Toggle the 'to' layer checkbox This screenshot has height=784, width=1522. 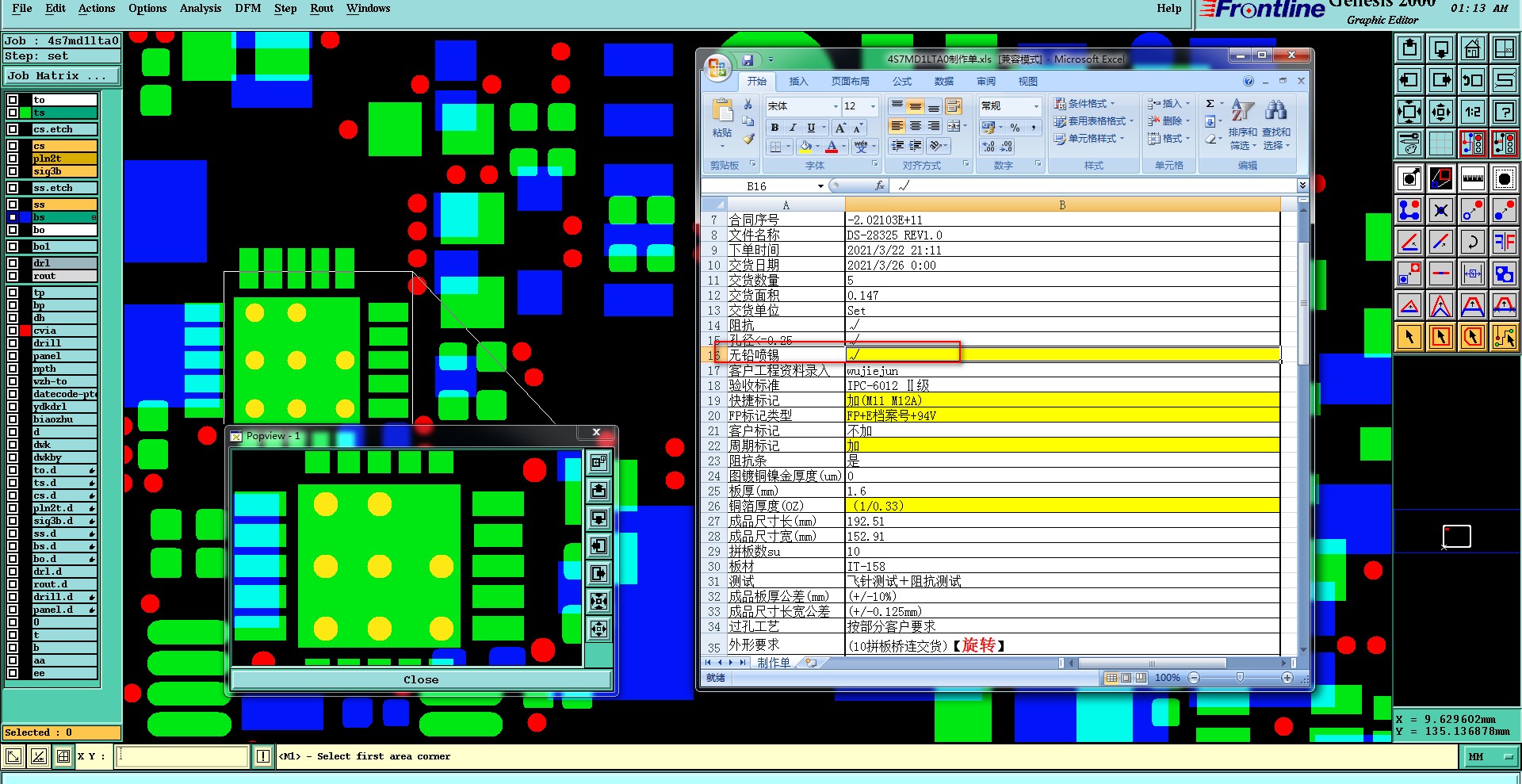13,100
